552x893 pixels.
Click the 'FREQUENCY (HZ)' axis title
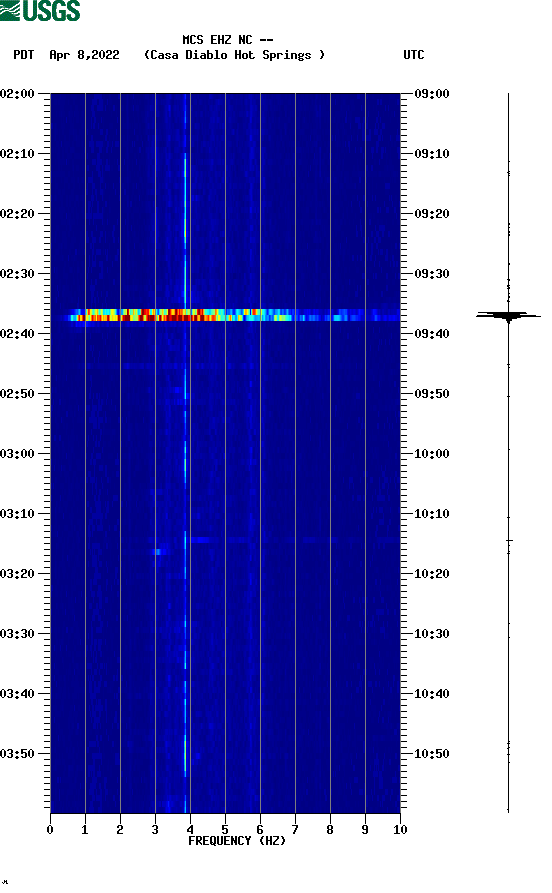point(236,841)
